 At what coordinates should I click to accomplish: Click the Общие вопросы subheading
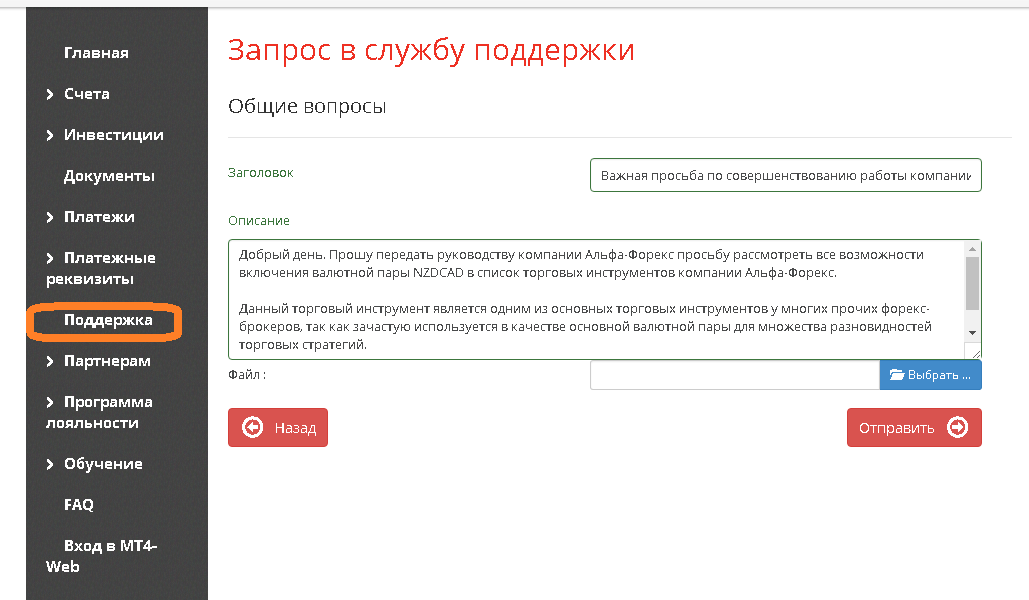coord(307,106)
